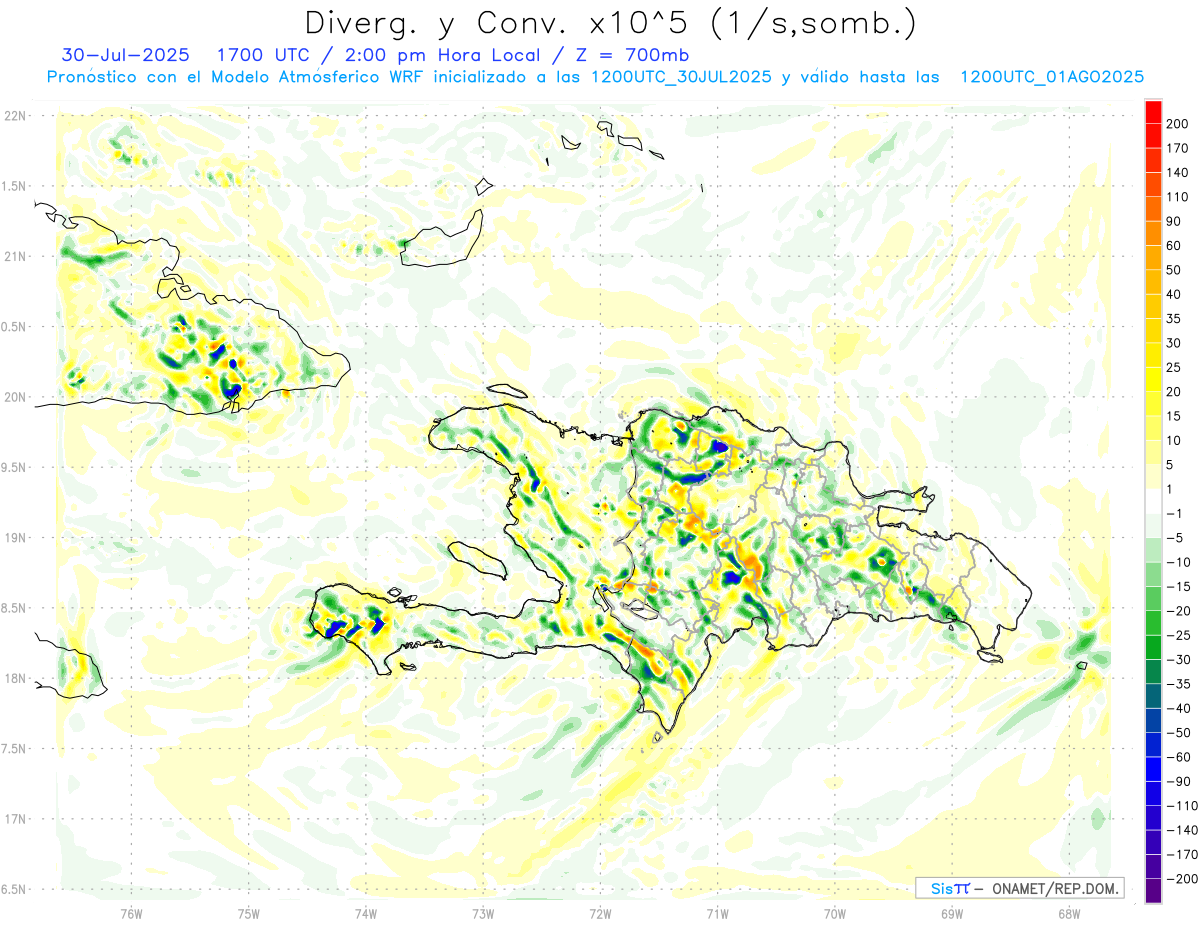Screen dimensions: 1200x927
Task: Click the dark purple swatch at scale bottom
Action: [1153, 890]
